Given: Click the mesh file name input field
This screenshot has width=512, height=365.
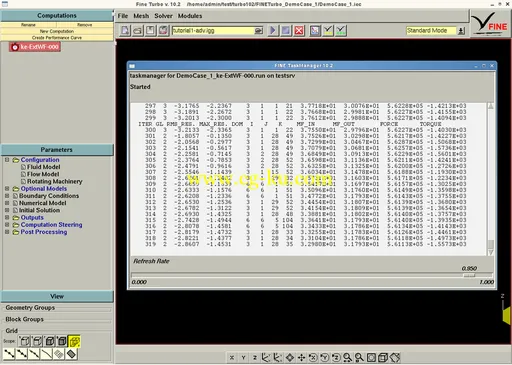Looking at the screenshot, I should click(213, 31).
